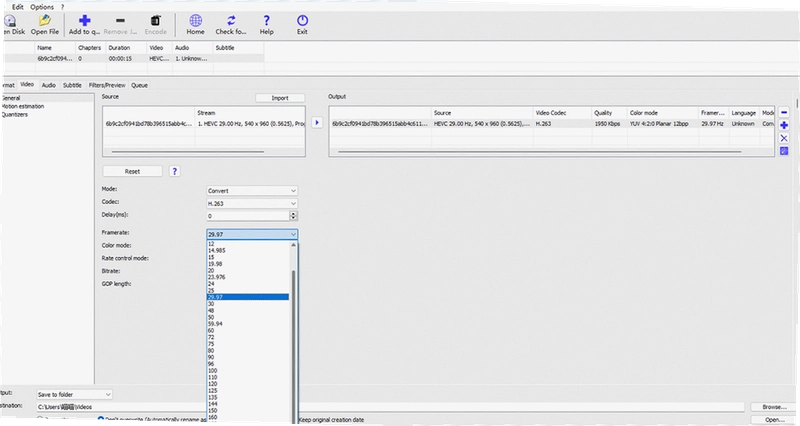
Task: Delete output stream with X icon
Action: coord(784,138)
